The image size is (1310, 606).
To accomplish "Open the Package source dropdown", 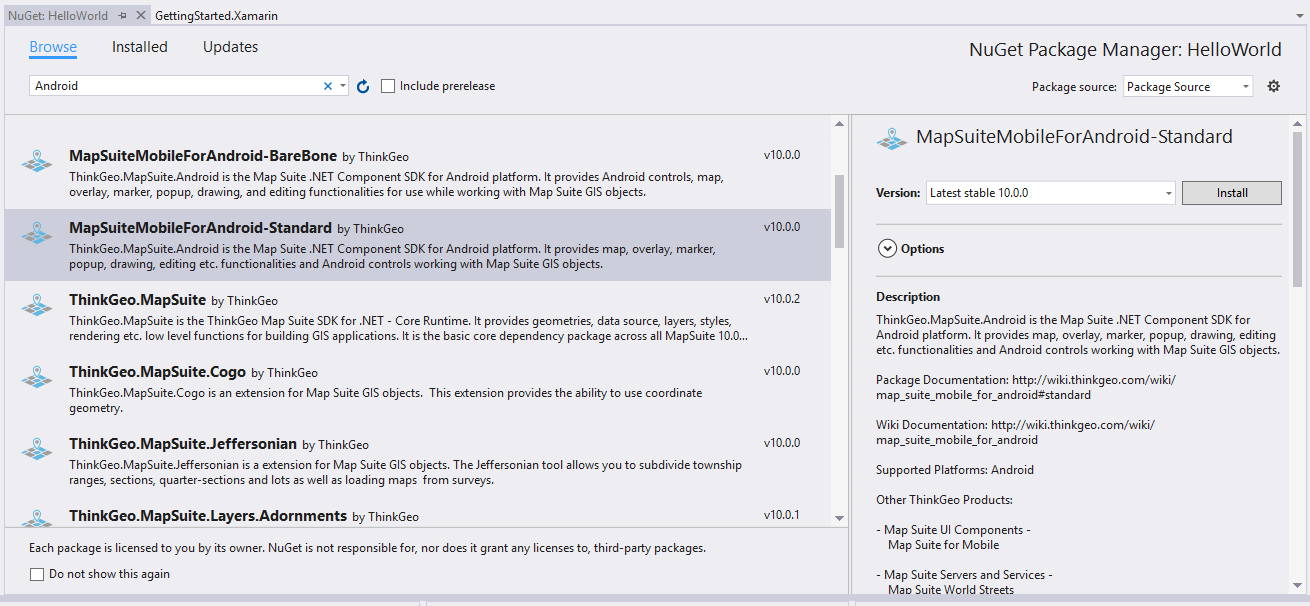I will point(1188,87).
